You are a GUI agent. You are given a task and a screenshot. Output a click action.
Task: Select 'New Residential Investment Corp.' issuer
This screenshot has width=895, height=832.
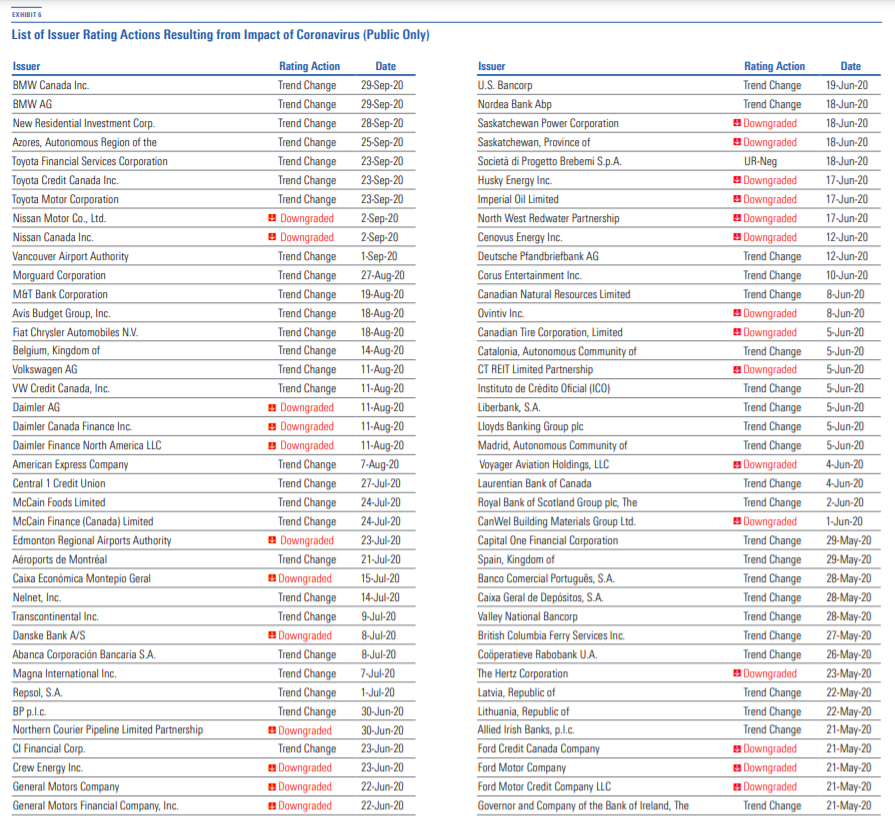tap(84, 123)
